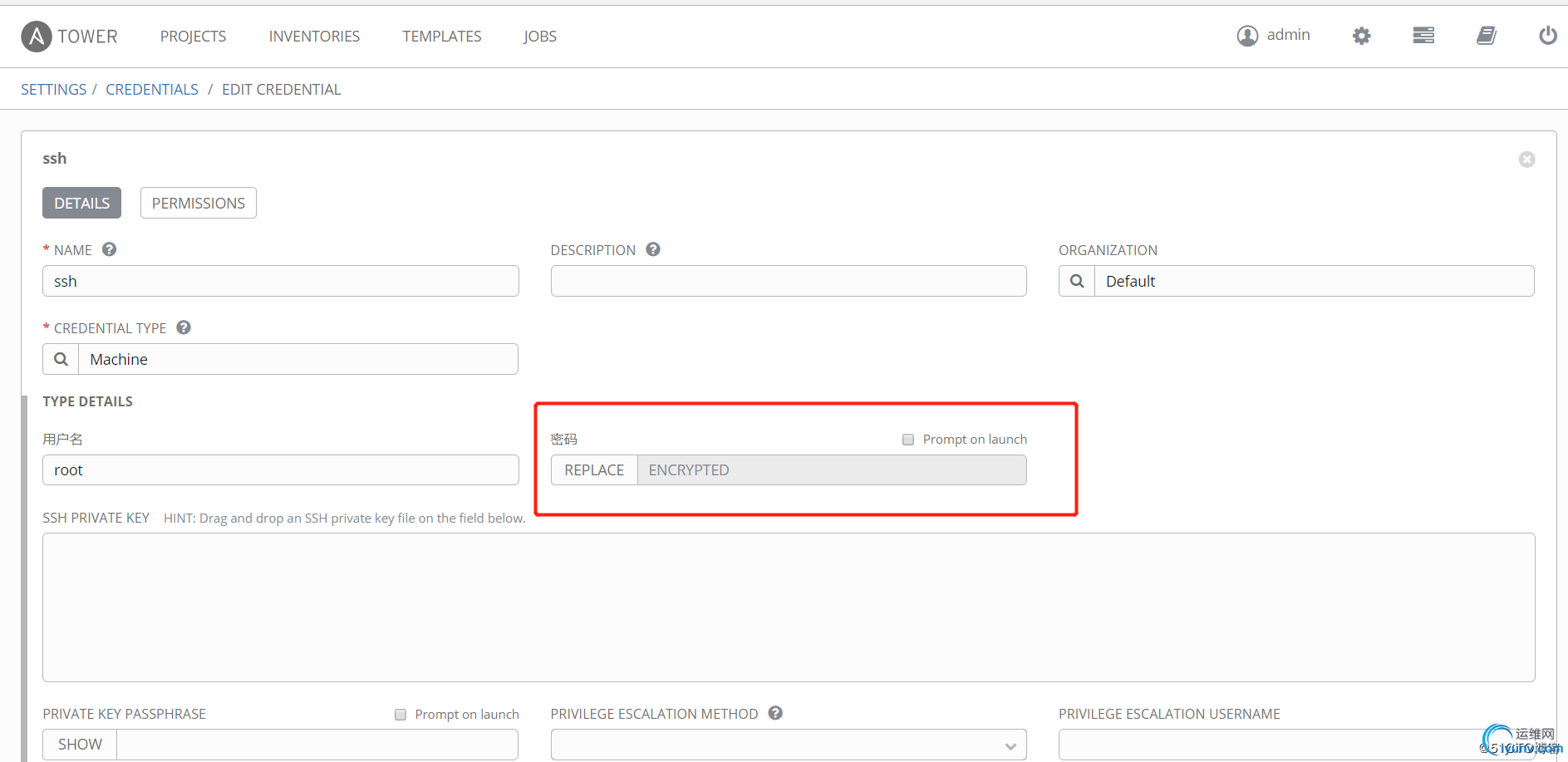Focus PRIVILEGE ESCALATION USERNAME input

pos(1296,745)
